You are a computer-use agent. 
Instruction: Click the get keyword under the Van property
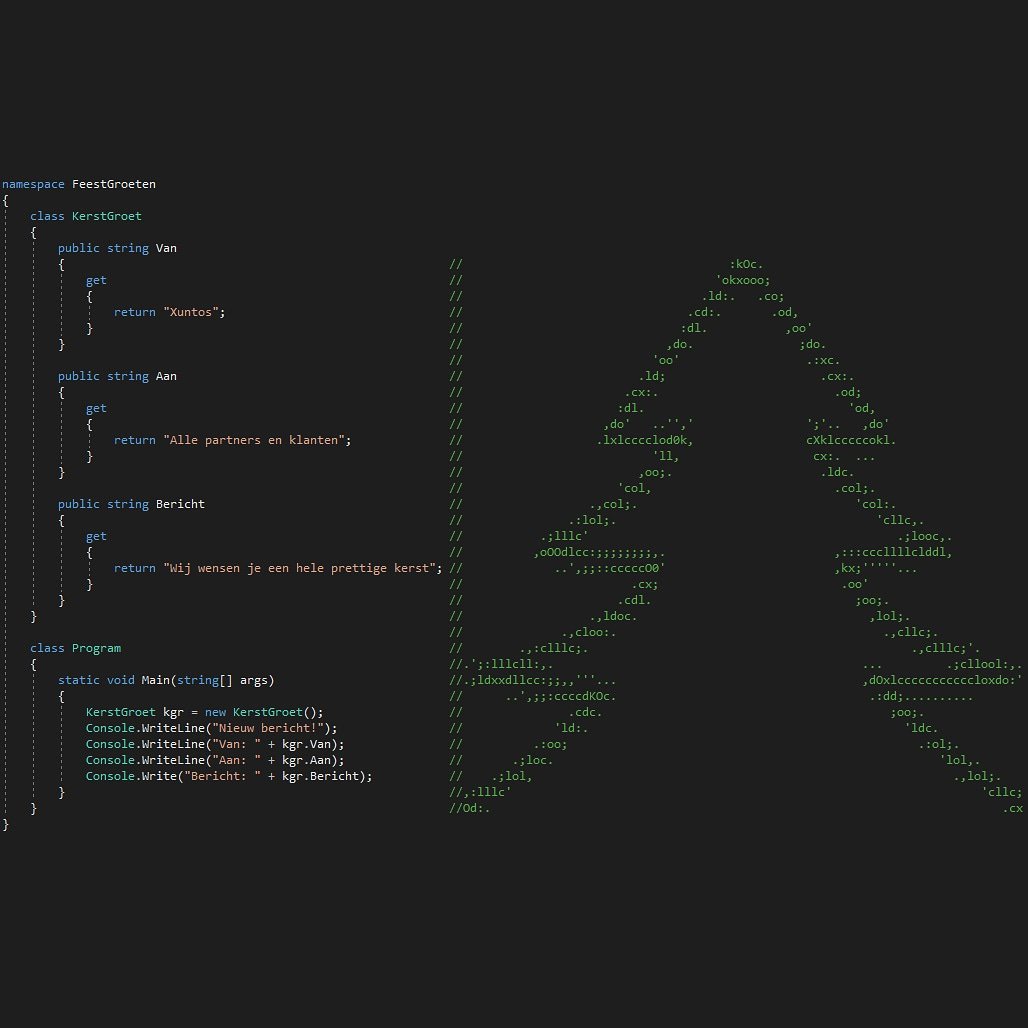pos(96,281)
